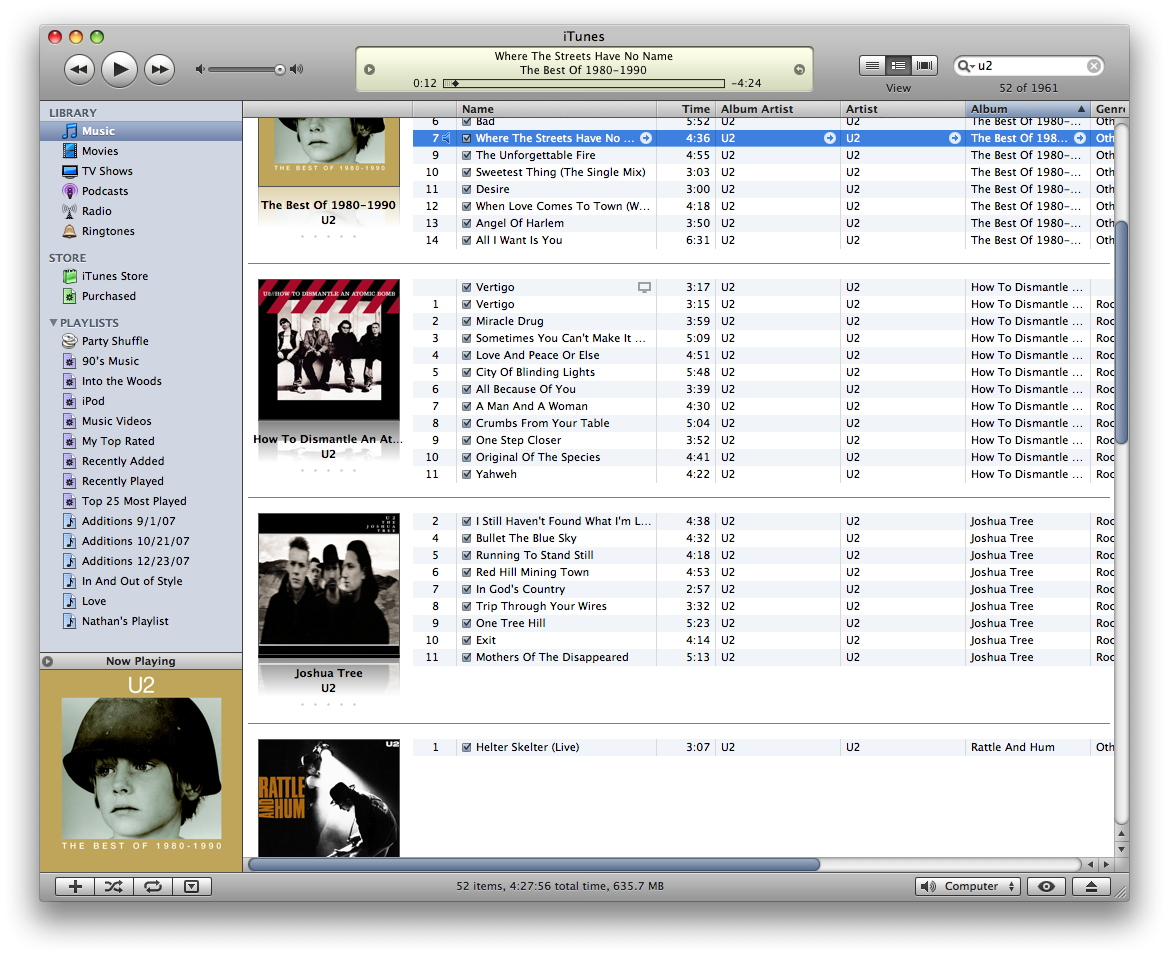Image resolution: width=1169 pixels, height=956 pixels.
Task: Click right arrow in the now-playing display
Action: point(799,69)
